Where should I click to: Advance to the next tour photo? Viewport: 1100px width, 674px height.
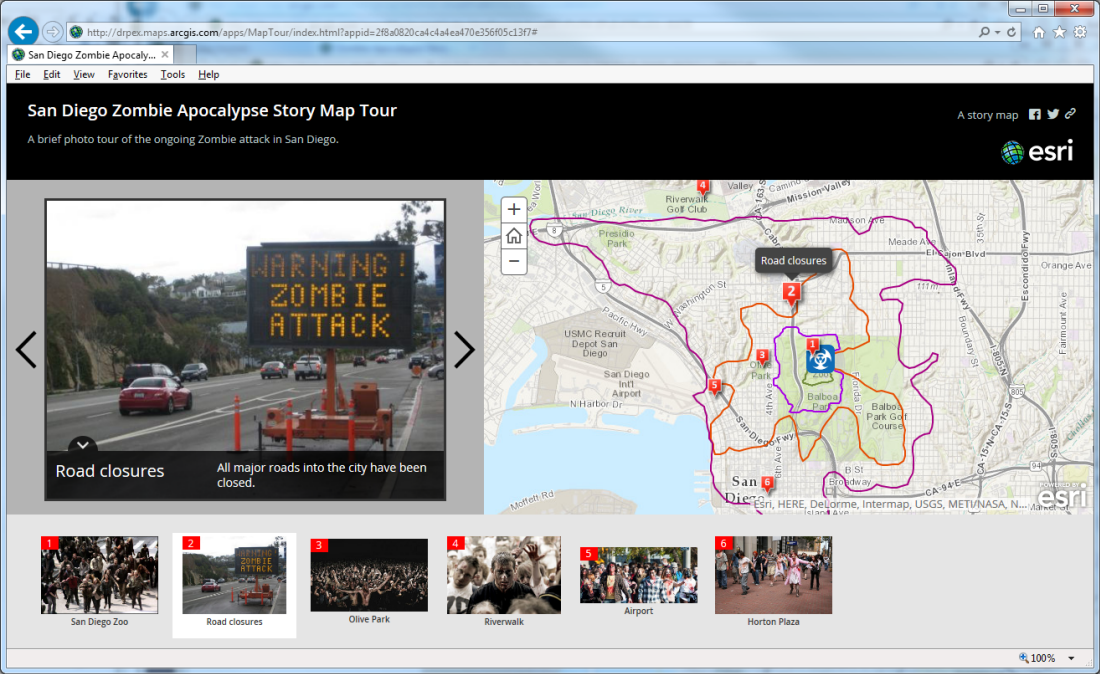464,349
